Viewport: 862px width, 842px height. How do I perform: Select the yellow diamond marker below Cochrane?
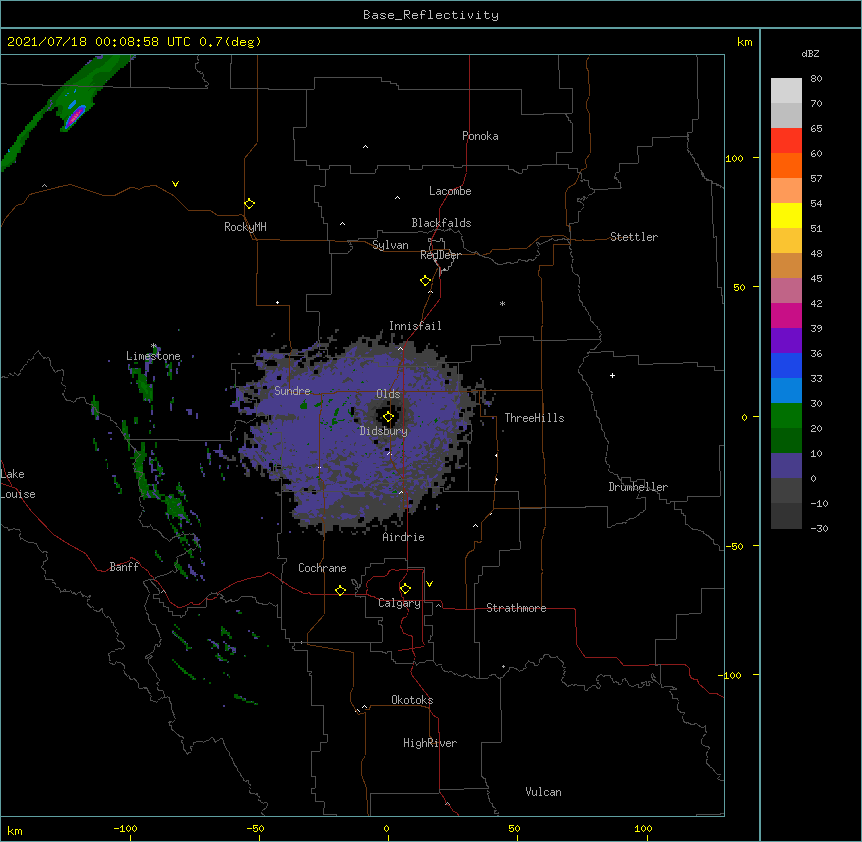340,590
